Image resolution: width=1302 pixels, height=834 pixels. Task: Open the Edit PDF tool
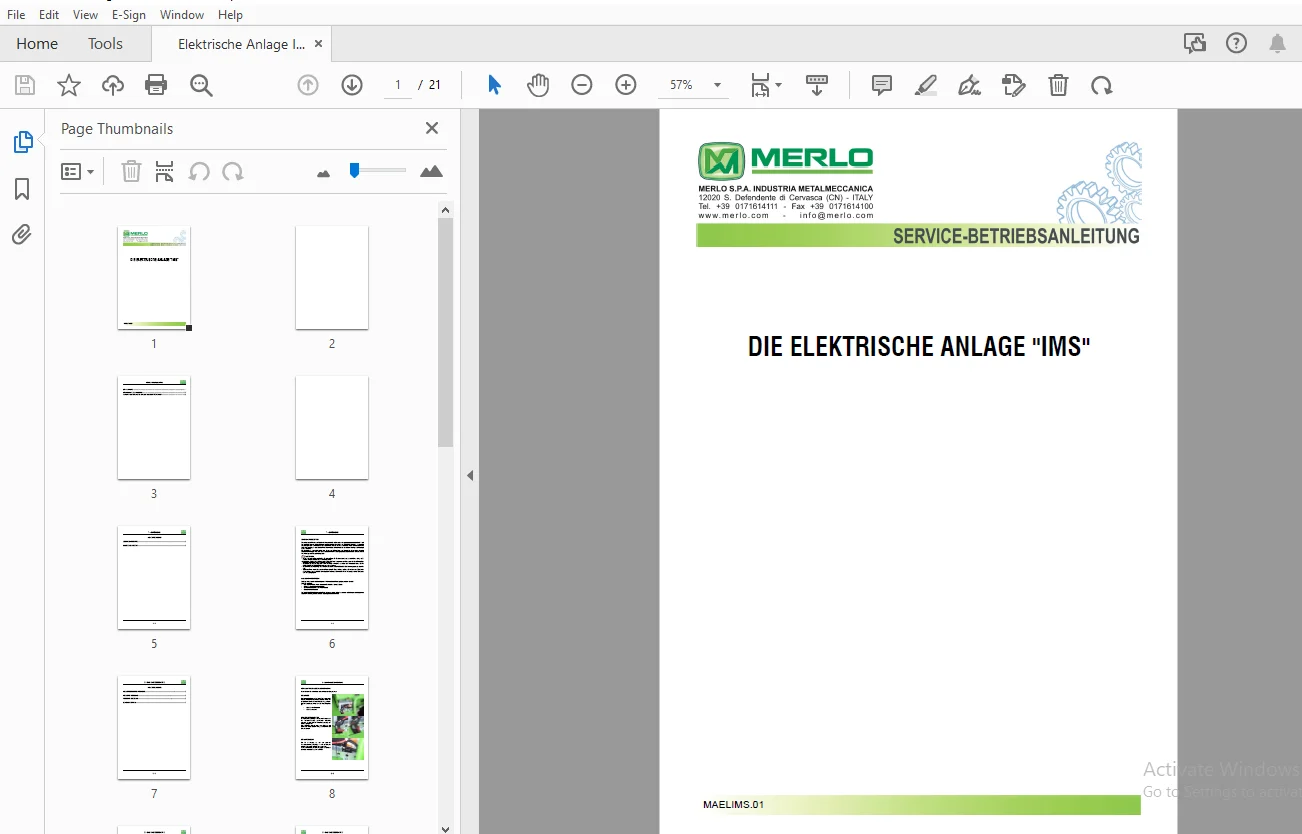(1014, 85)
